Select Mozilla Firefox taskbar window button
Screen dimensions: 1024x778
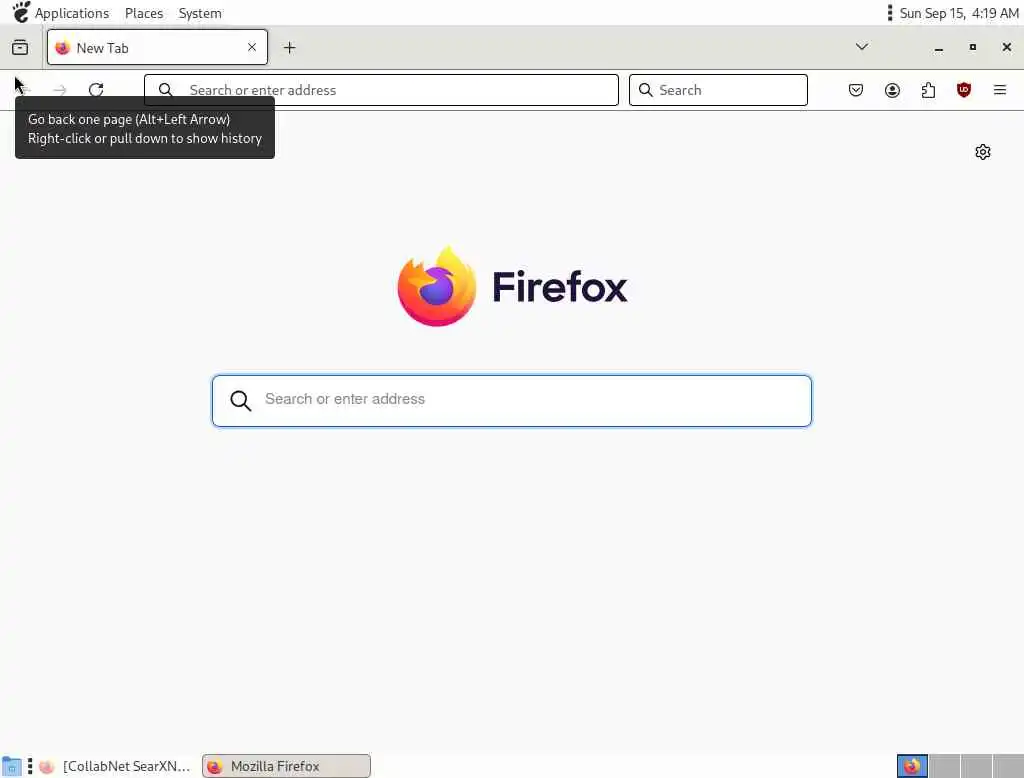(x=287, y=766)
